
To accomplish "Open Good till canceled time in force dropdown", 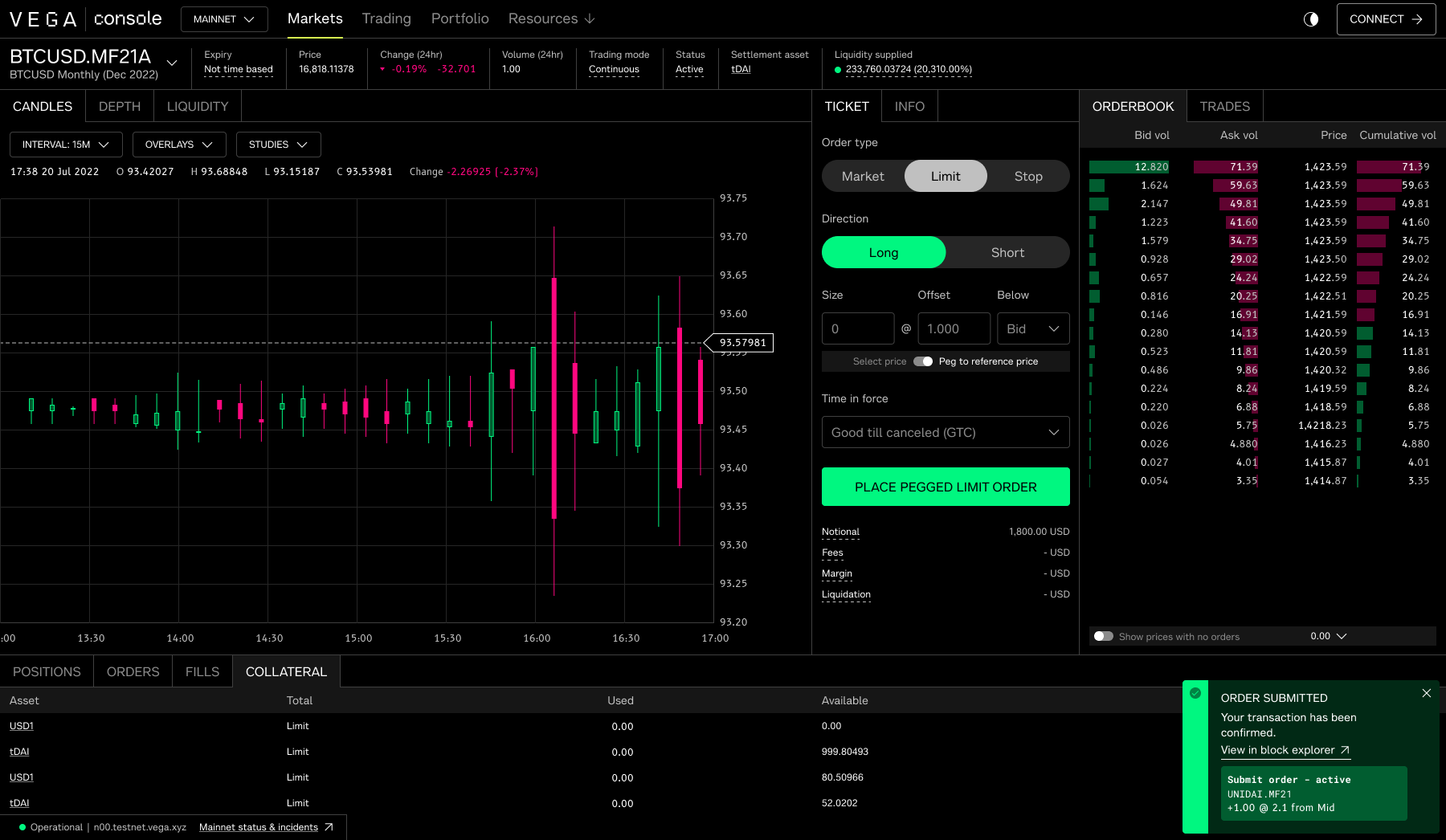I will point(946,432).
